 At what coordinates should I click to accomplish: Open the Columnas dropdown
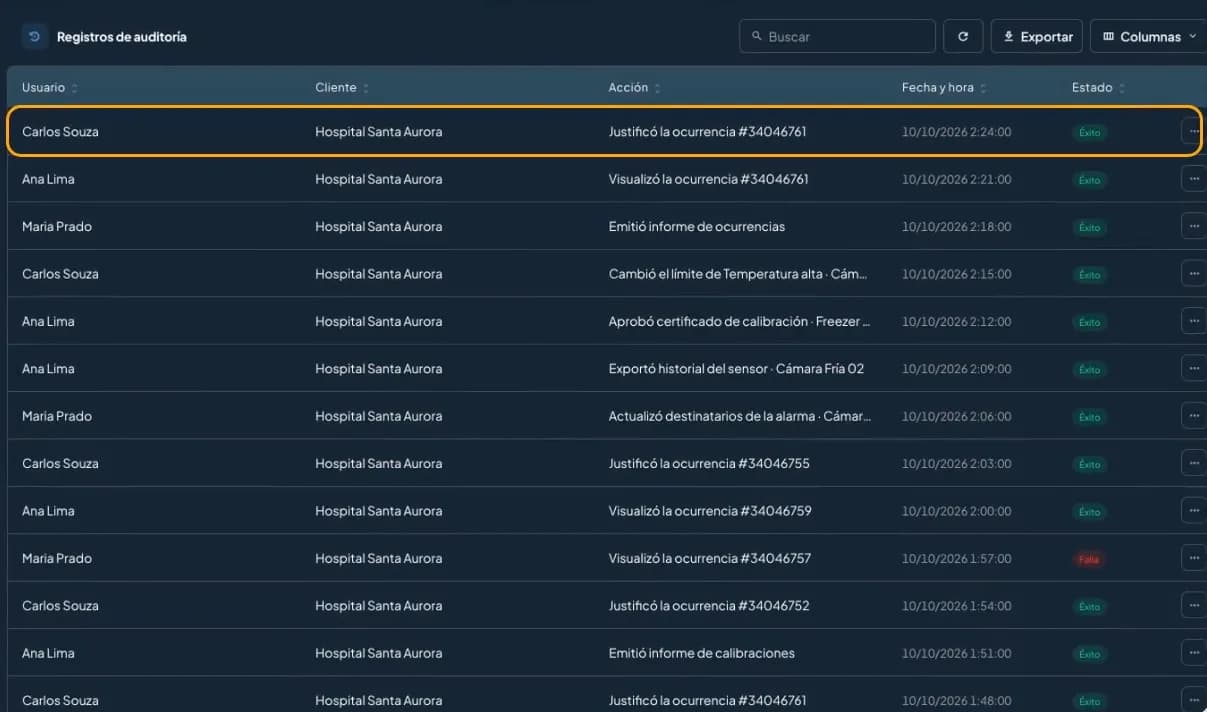point(1148,37)
